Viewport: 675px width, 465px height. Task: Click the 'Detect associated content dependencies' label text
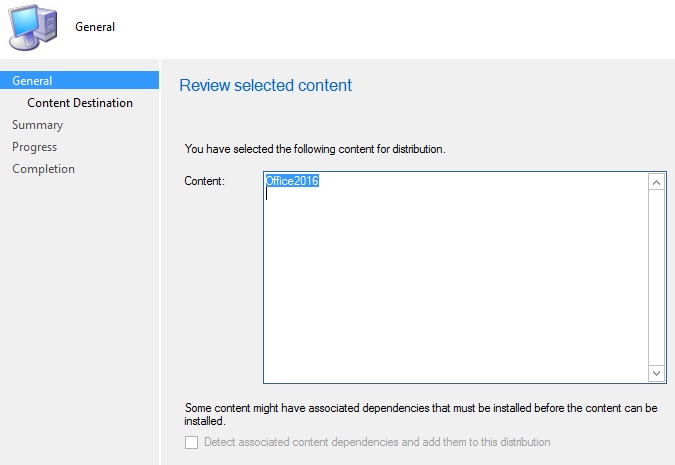click(376, 442)
